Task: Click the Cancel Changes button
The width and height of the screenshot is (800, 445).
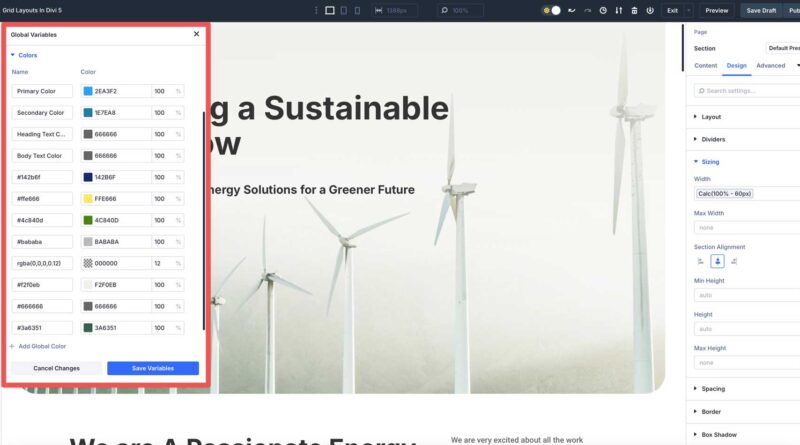Action: (56, 368)
